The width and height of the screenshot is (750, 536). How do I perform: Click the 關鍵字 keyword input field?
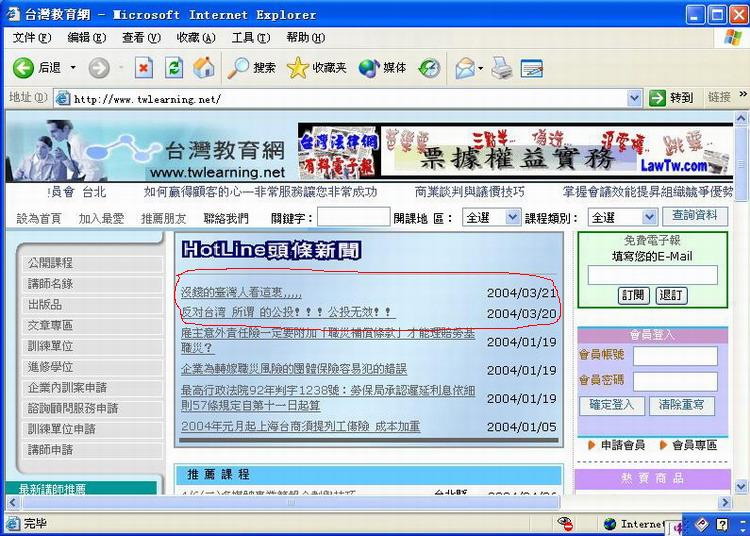[353, 217]
